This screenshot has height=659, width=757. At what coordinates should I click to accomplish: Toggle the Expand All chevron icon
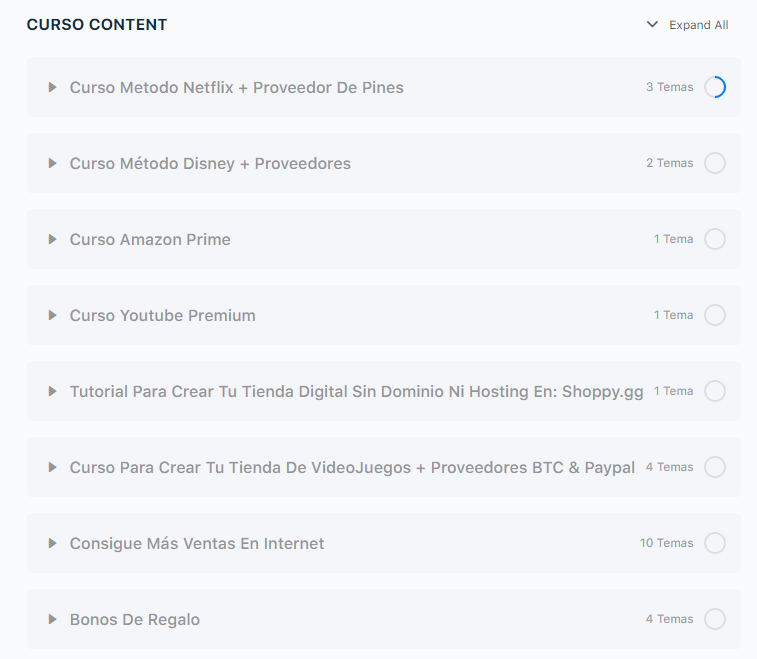652,25
